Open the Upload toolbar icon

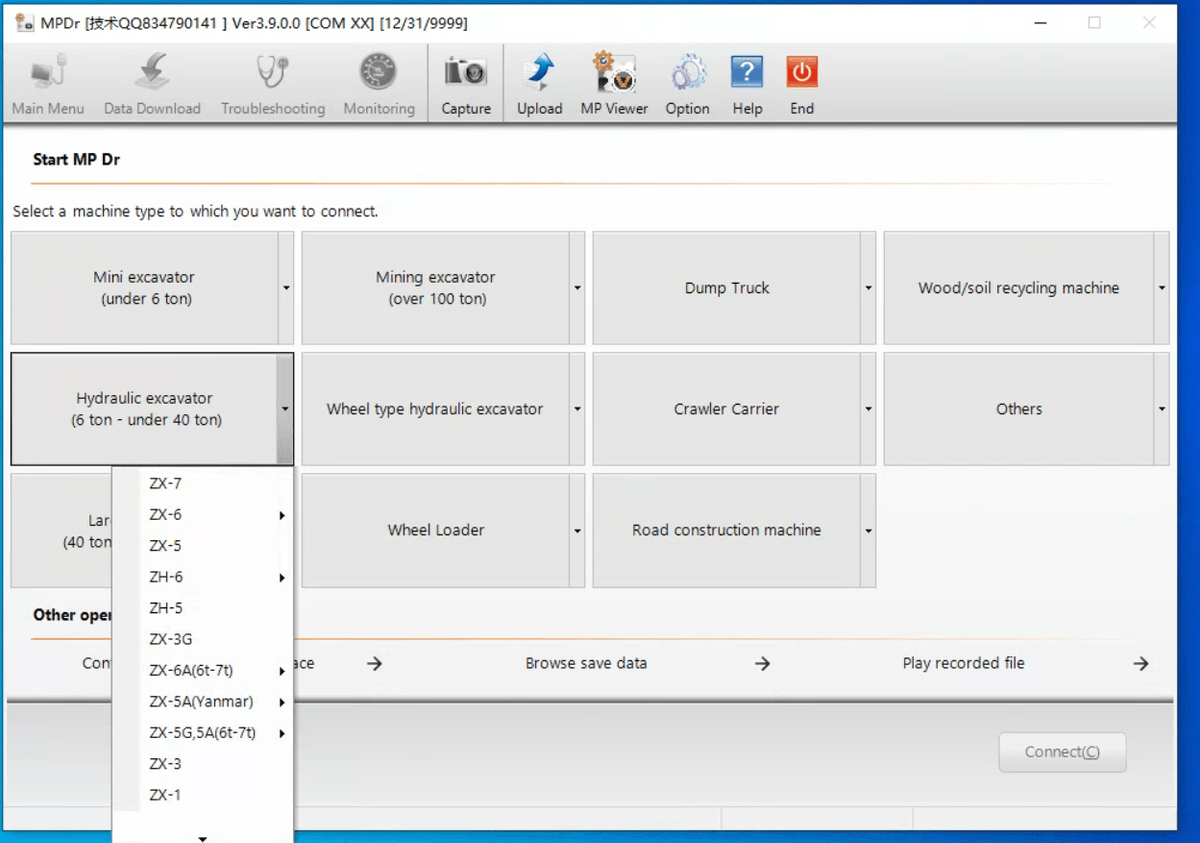point(539,74)
